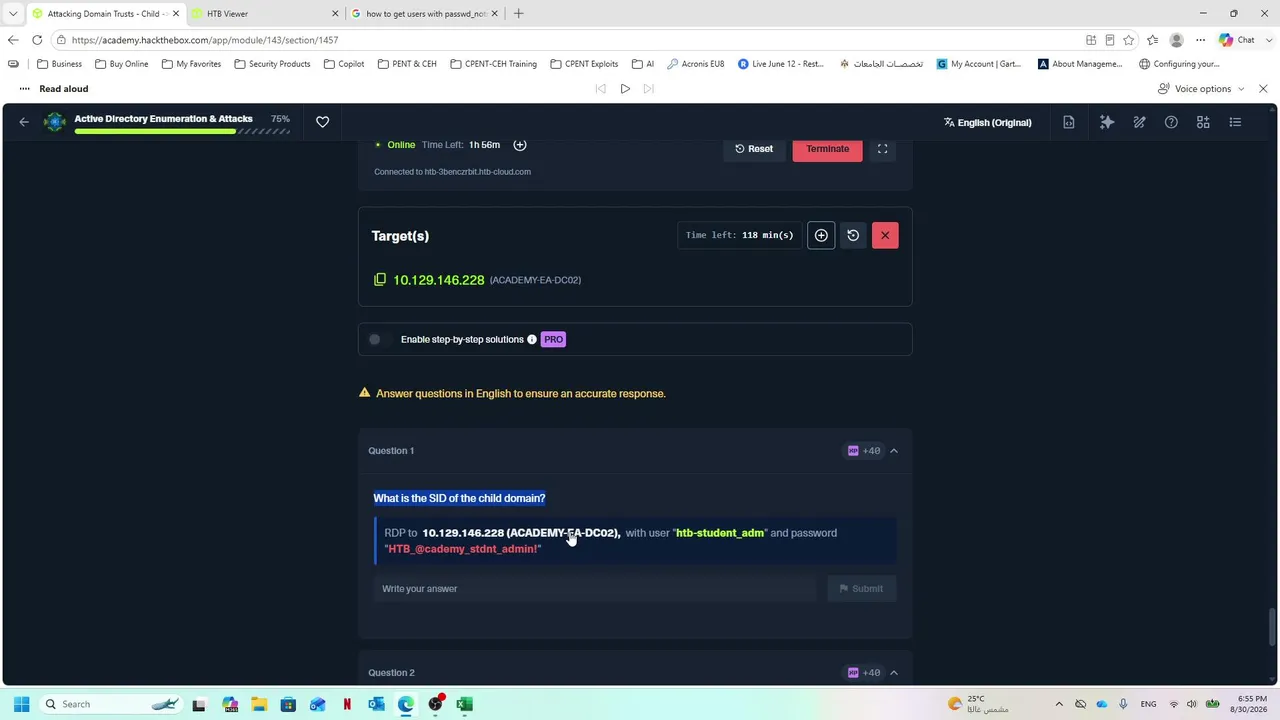Go back using the module back arrow

point(24,122)
